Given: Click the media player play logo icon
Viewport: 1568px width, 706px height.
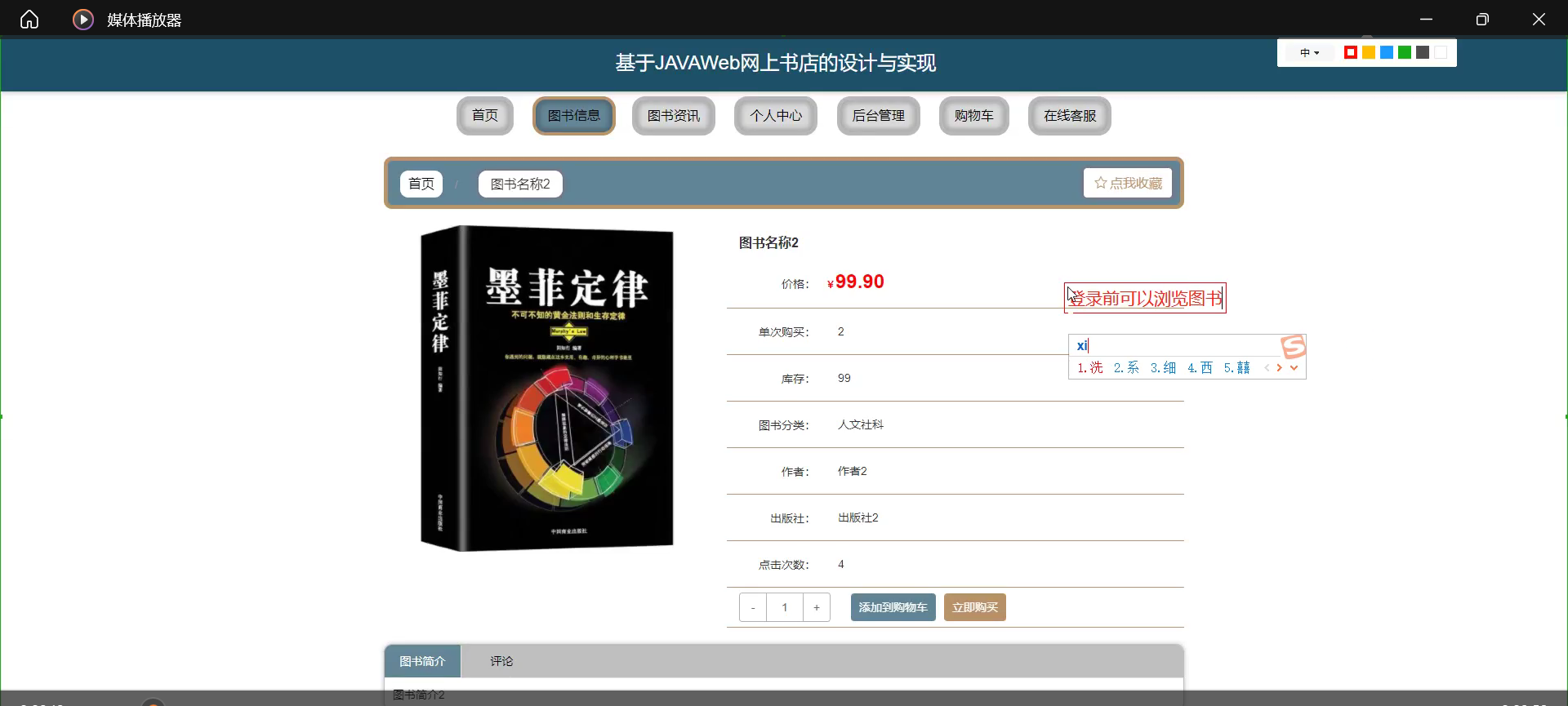Looking at the screenshot, I should coord(83,19).
